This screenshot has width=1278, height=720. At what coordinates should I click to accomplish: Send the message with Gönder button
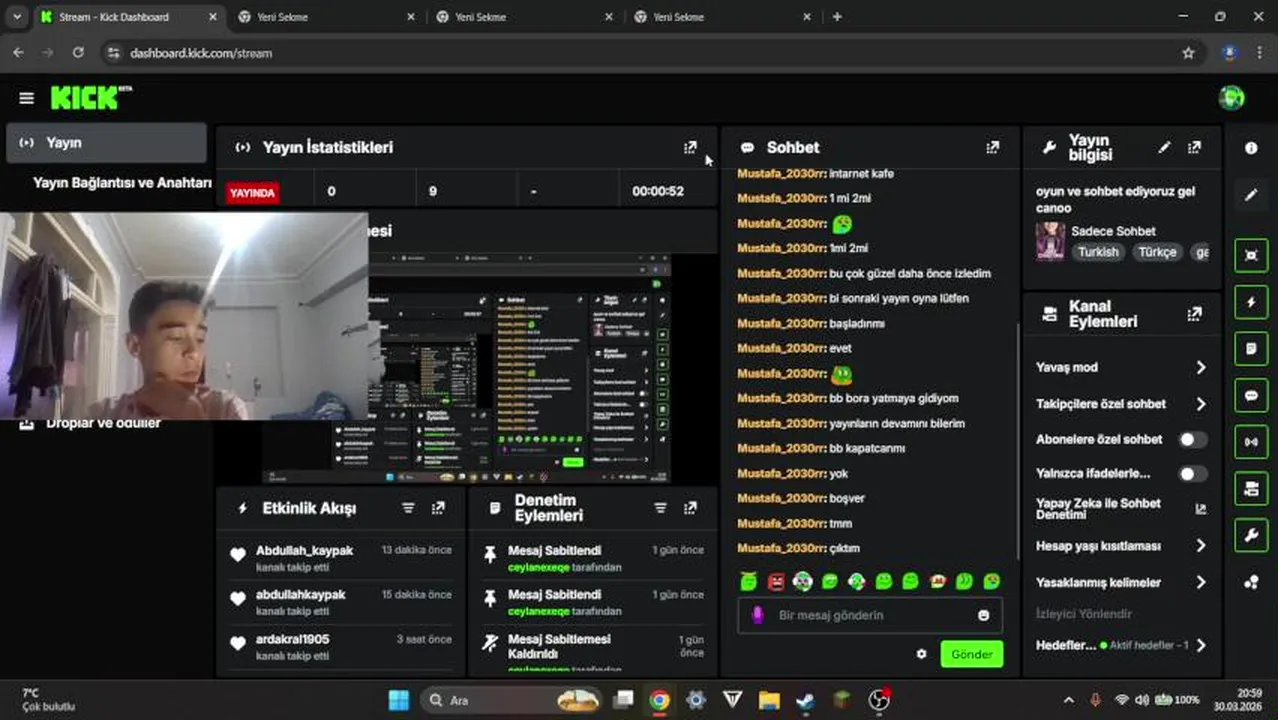971,654
